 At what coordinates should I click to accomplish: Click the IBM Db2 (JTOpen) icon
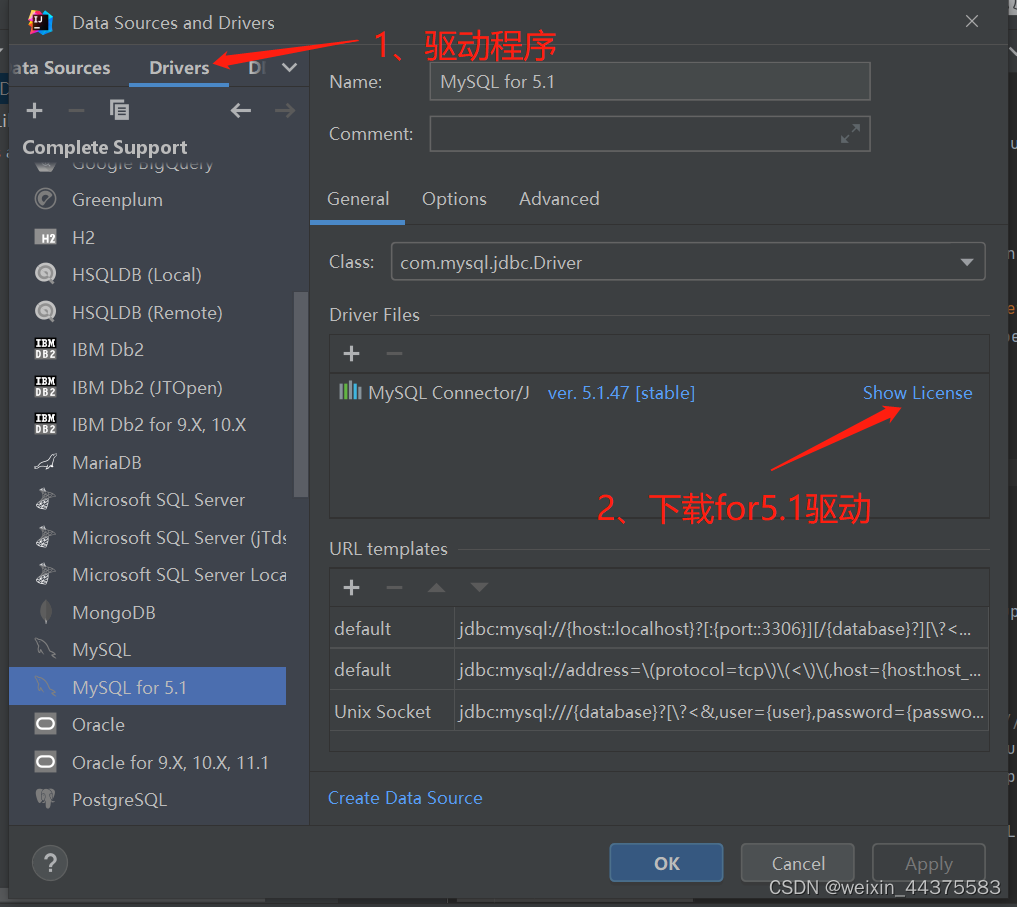[x=45, y=387]
